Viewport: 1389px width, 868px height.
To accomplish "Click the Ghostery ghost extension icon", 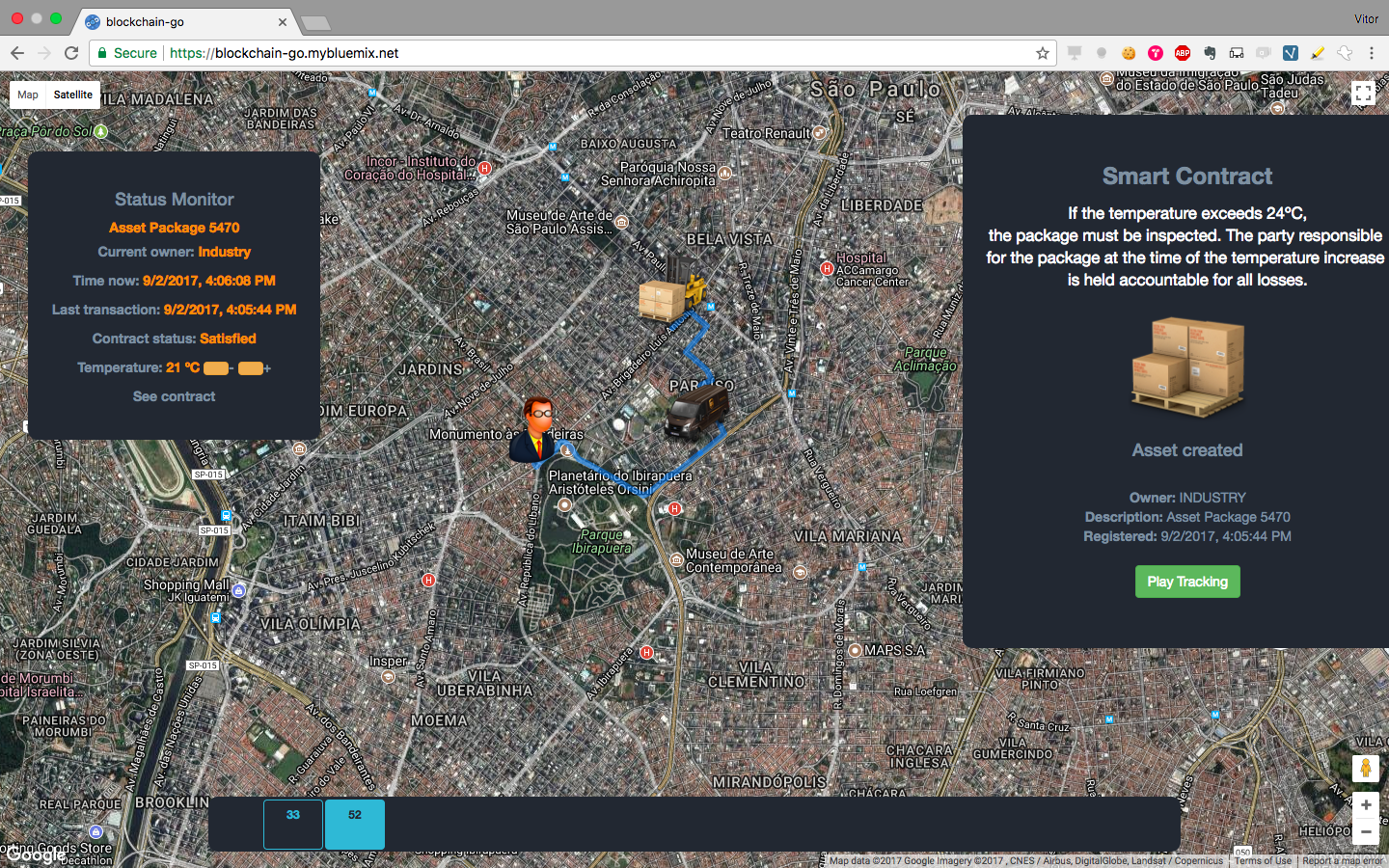I will (x=1345, y=53).
